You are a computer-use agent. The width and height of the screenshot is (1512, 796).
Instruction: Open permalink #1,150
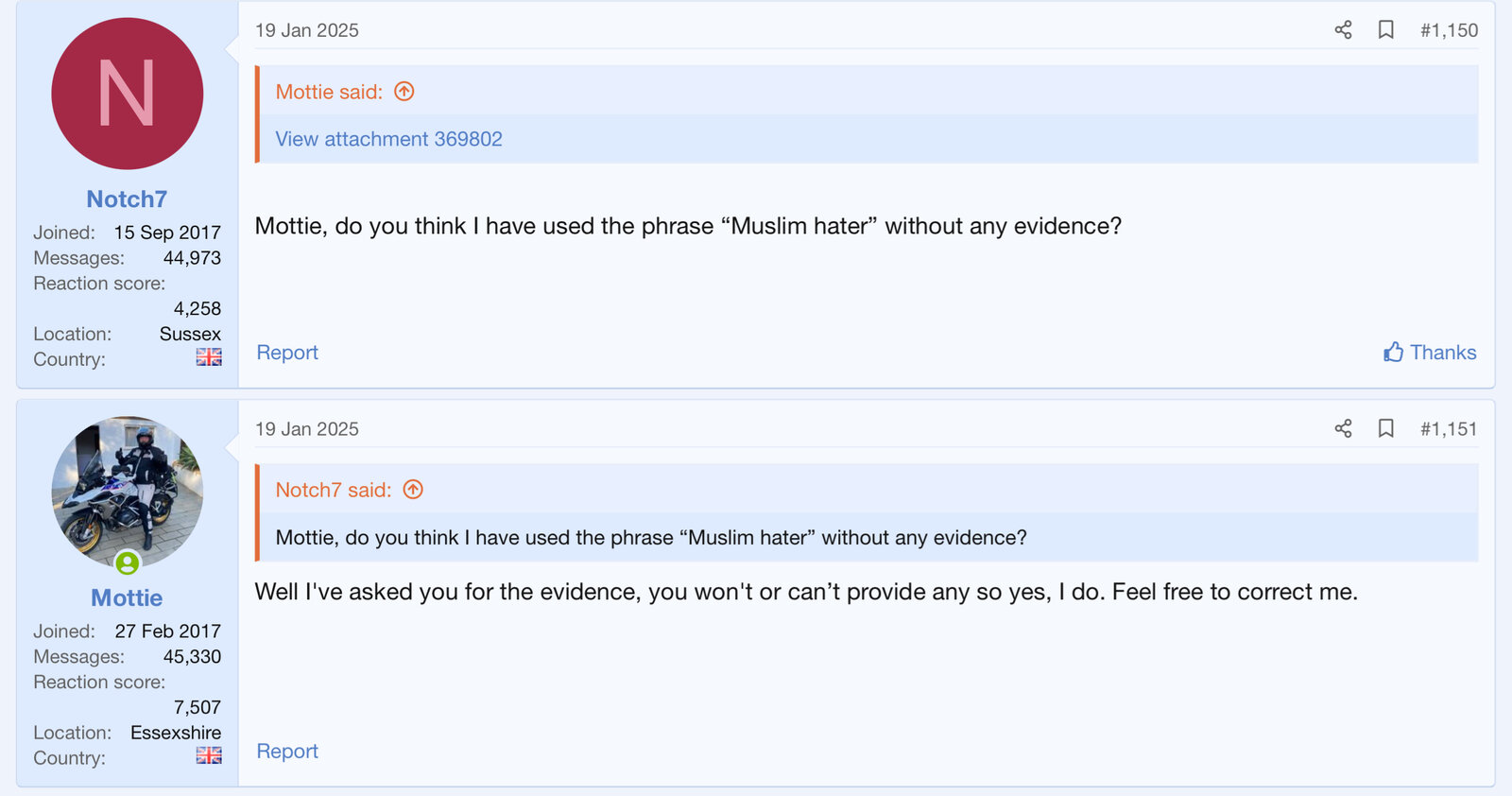click(x=1449, y=30)
